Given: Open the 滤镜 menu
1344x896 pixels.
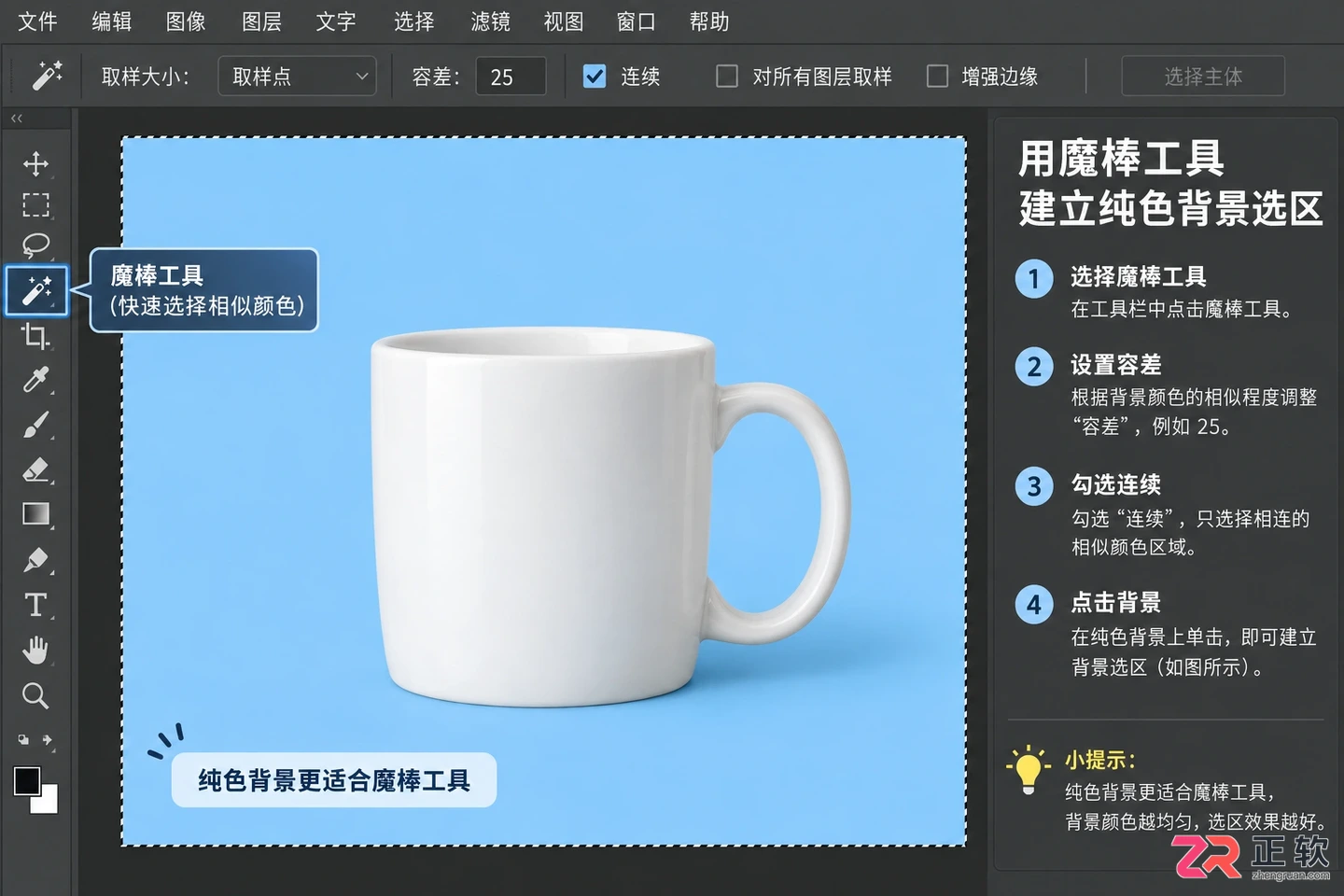Looking at the screenshot, I should (x=490, y=21).
